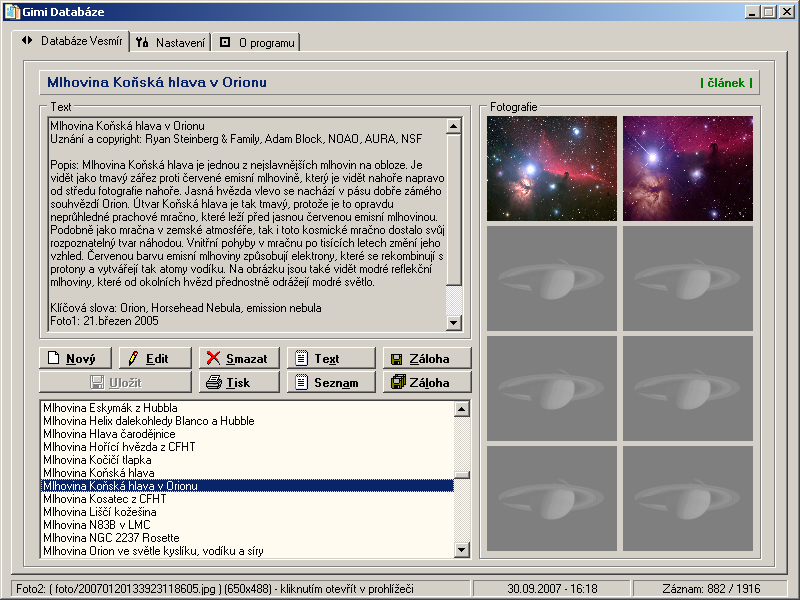Viewport: 800px width, 600px height.
Task: Click the lower Záloha multi-disk button
Action: pyautogui.click(x=420, y=382)
